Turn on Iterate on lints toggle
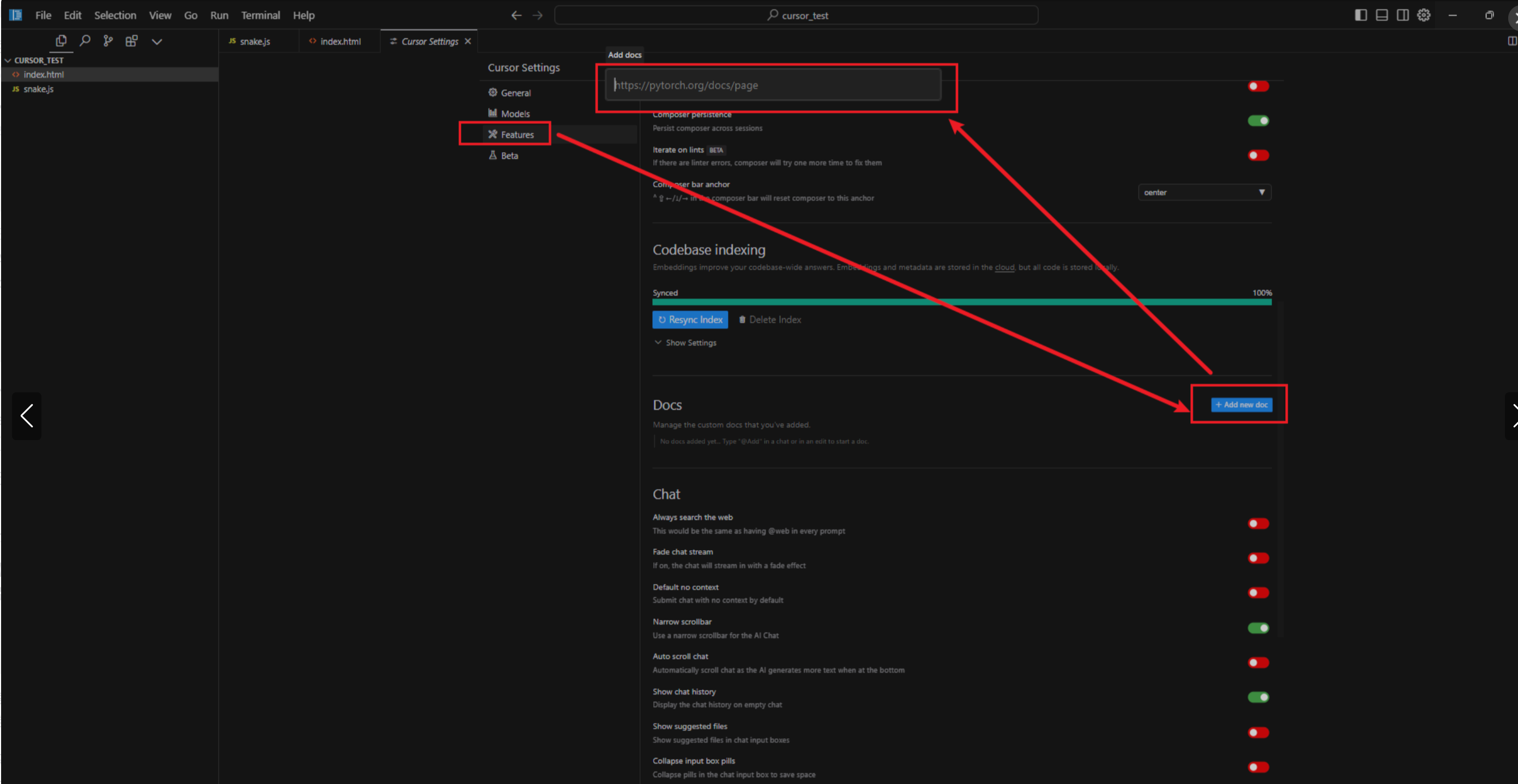The width and height of the screenshot is (1518, 784). (1257, 155)
